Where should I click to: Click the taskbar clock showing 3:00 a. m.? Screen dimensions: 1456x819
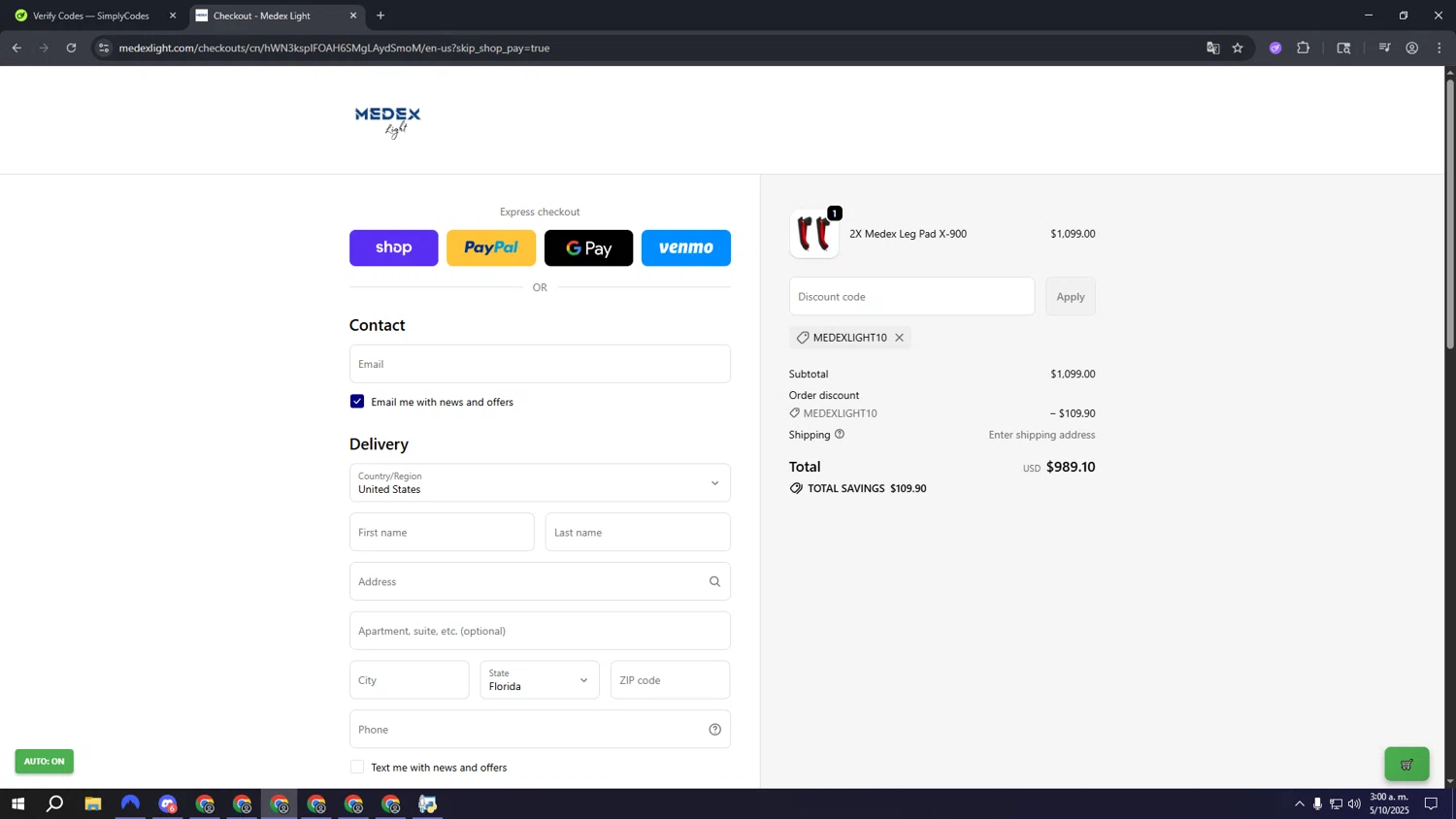[x=1389, y=803]
